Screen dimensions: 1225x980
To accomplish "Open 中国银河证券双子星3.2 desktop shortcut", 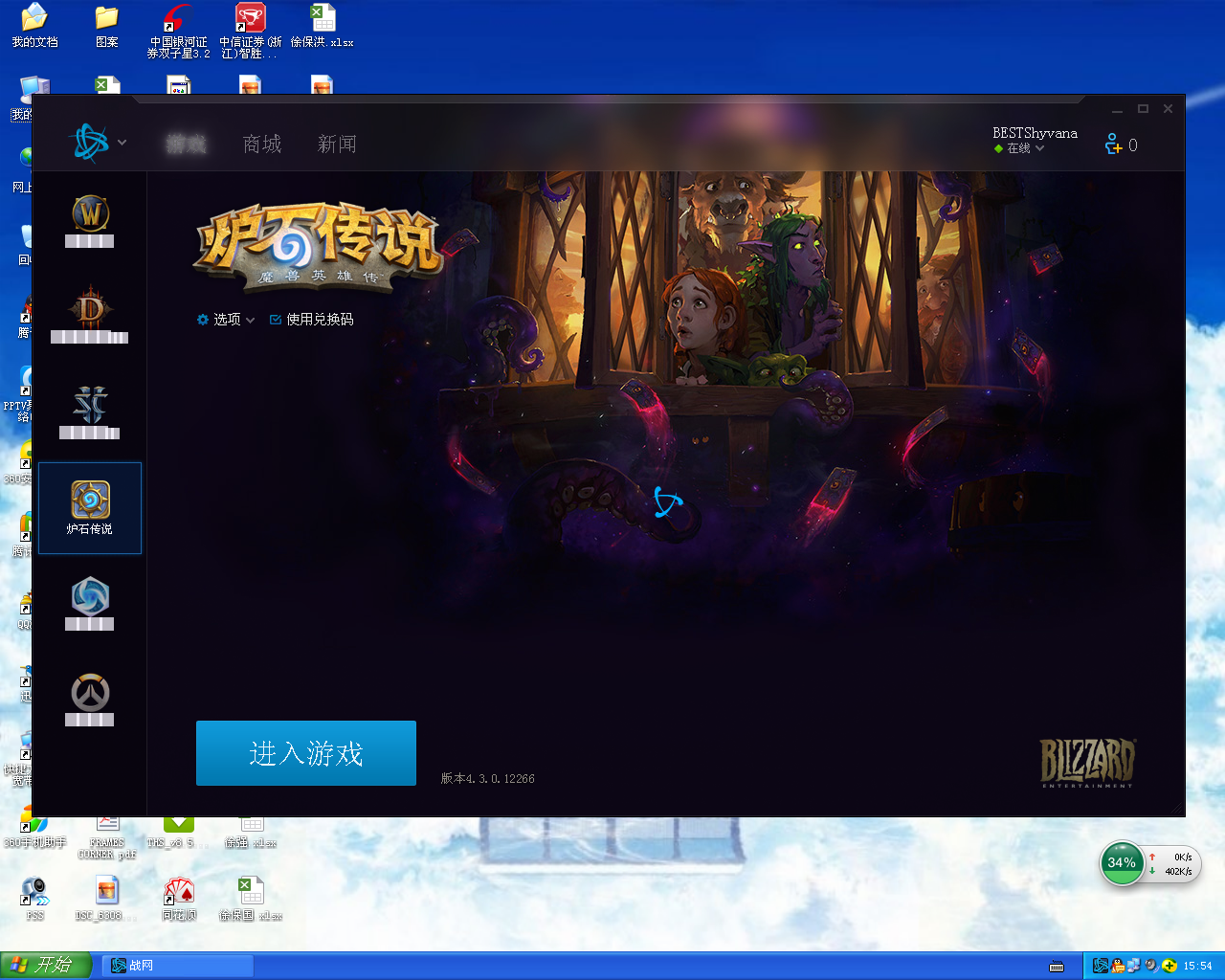I will tap(178, 32).
